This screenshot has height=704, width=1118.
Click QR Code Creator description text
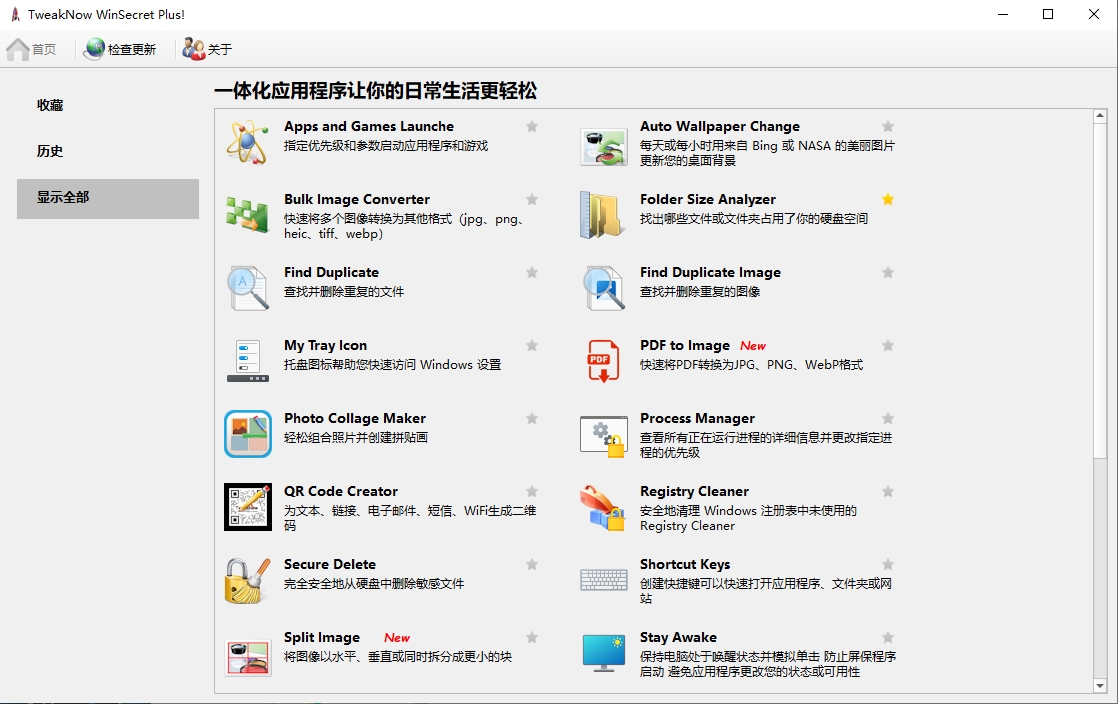(409, 518)
